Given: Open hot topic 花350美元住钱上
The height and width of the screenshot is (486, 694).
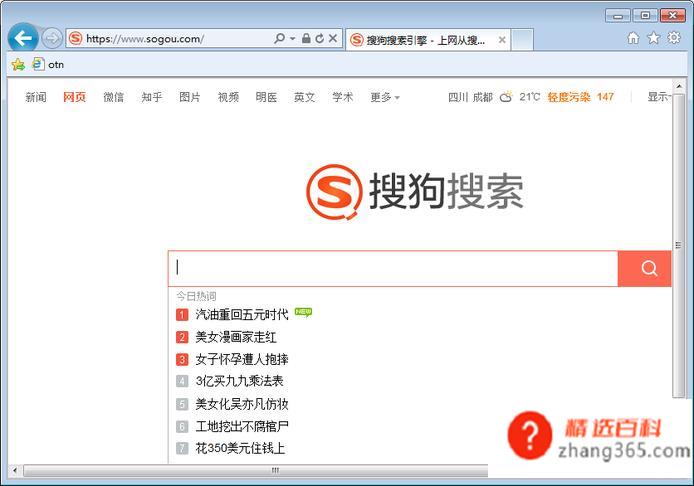Looking at the screenshot, I should [x=240, y=448].
